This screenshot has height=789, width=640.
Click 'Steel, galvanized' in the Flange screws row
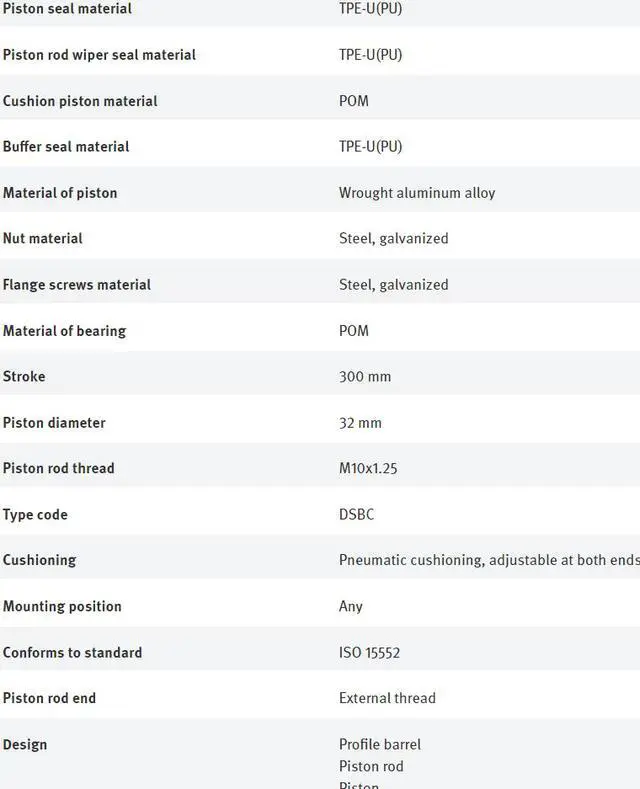click(x=393, y=285)
